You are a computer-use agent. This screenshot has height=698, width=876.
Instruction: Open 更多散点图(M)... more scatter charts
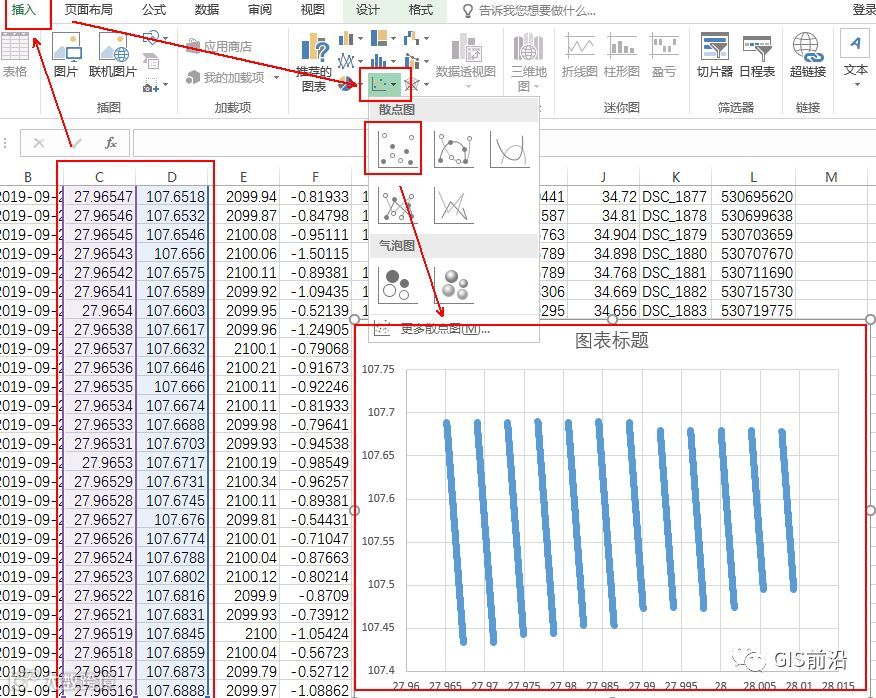454,329
